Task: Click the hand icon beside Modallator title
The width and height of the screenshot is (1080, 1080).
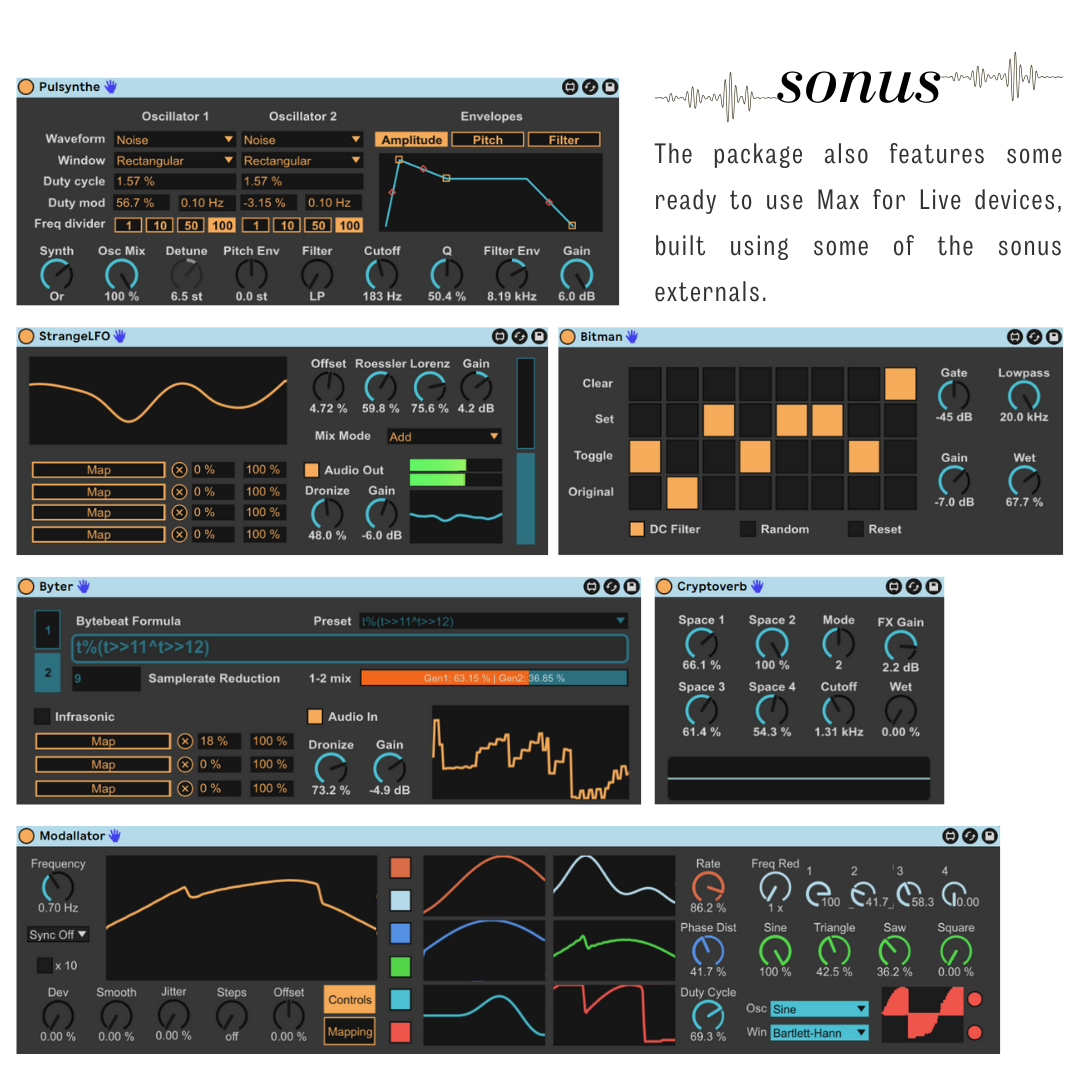Action: pyautogui.click(x=115, y=835)
